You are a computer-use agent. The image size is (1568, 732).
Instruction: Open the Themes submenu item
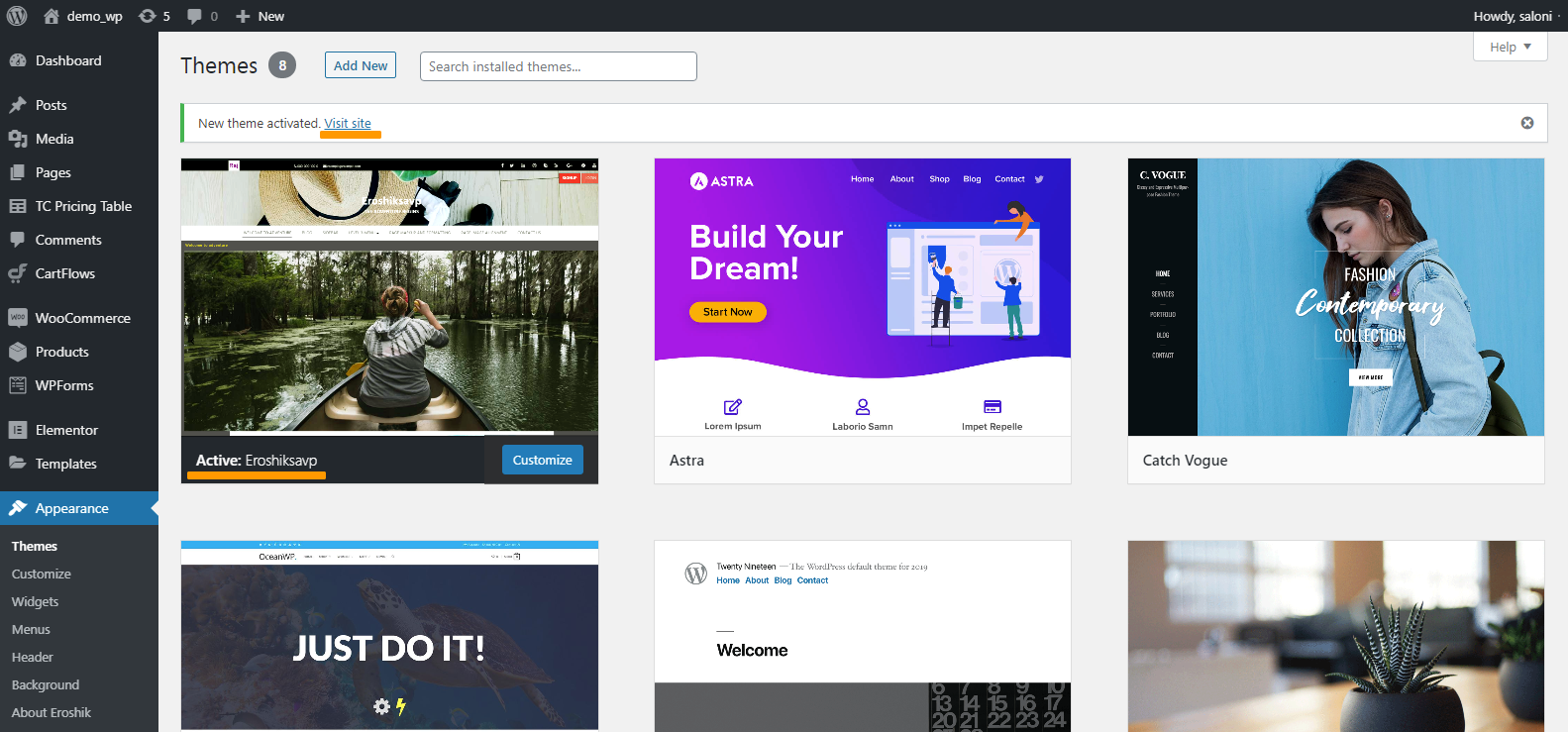[x=35, y=546]
